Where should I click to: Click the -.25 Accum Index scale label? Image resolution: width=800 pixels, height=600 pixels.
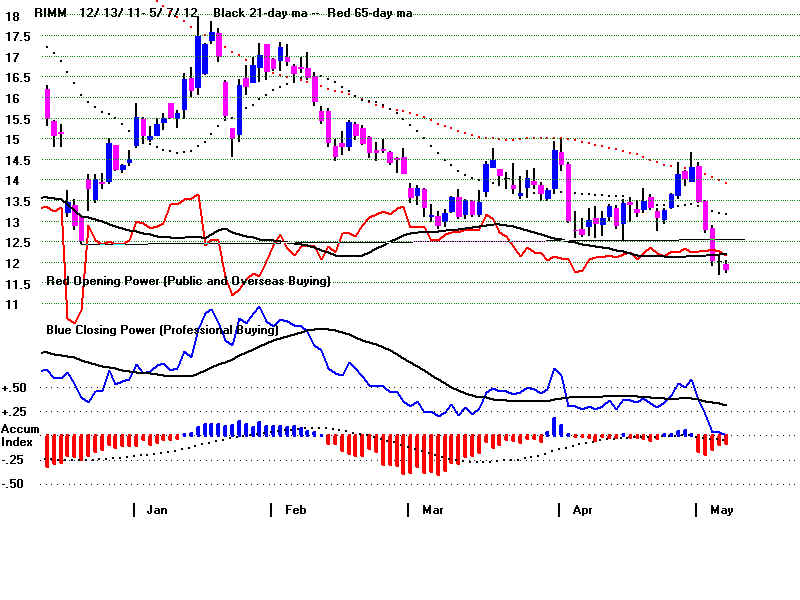click(13, 459)
